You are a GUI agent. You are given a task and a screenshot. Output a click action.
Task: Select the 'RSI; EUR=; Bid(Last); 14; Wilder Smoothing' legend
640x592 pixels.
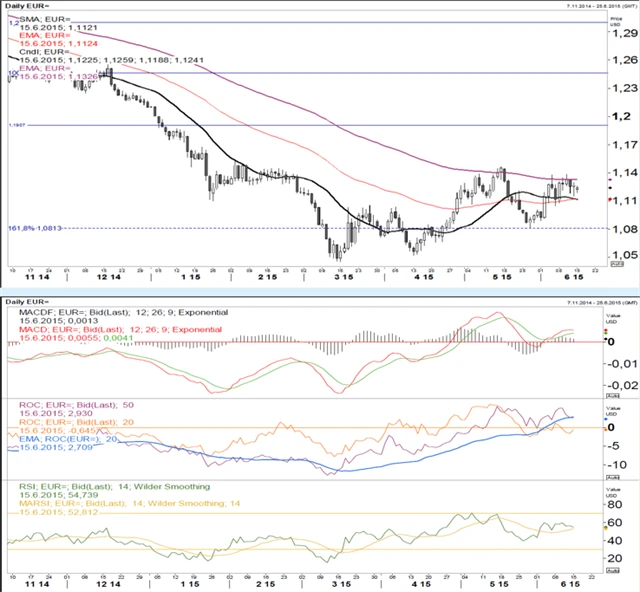pos(115,487)
